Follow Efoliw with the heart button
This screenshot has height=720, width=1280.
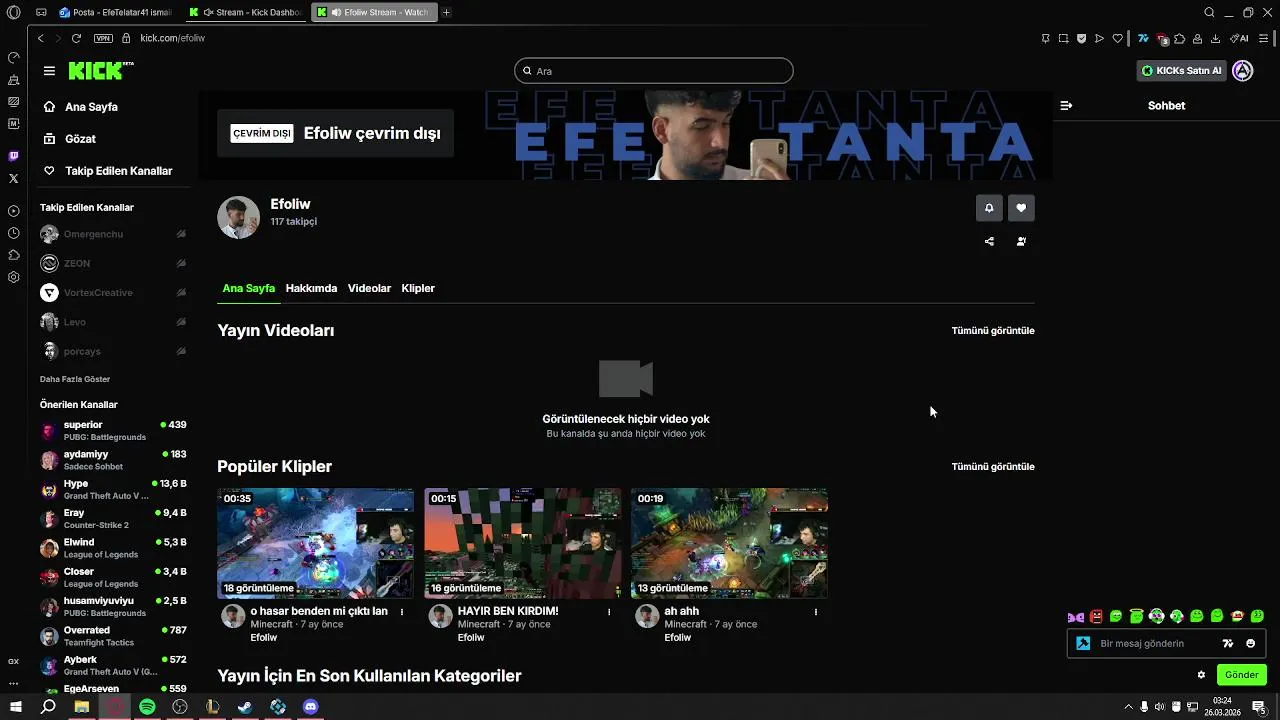pyautogui.click(x=1021, y=208)
